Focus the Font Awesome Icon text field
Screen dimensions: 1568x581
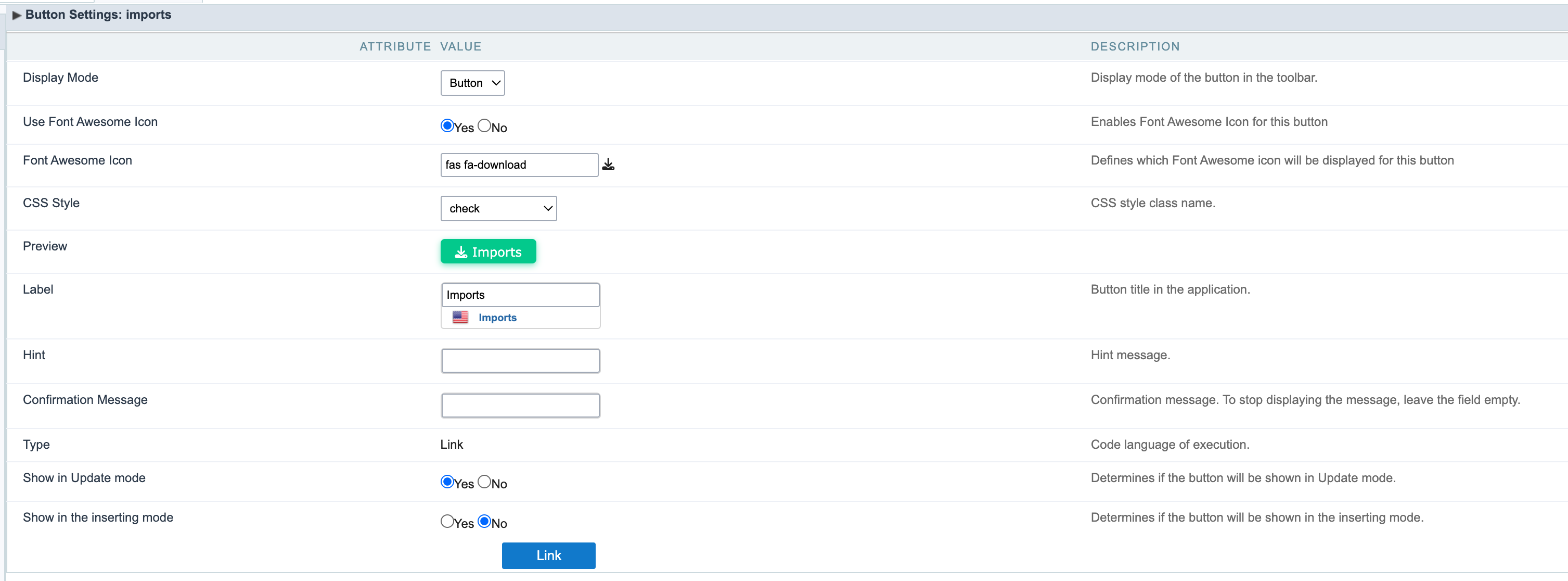pos(519,165)
